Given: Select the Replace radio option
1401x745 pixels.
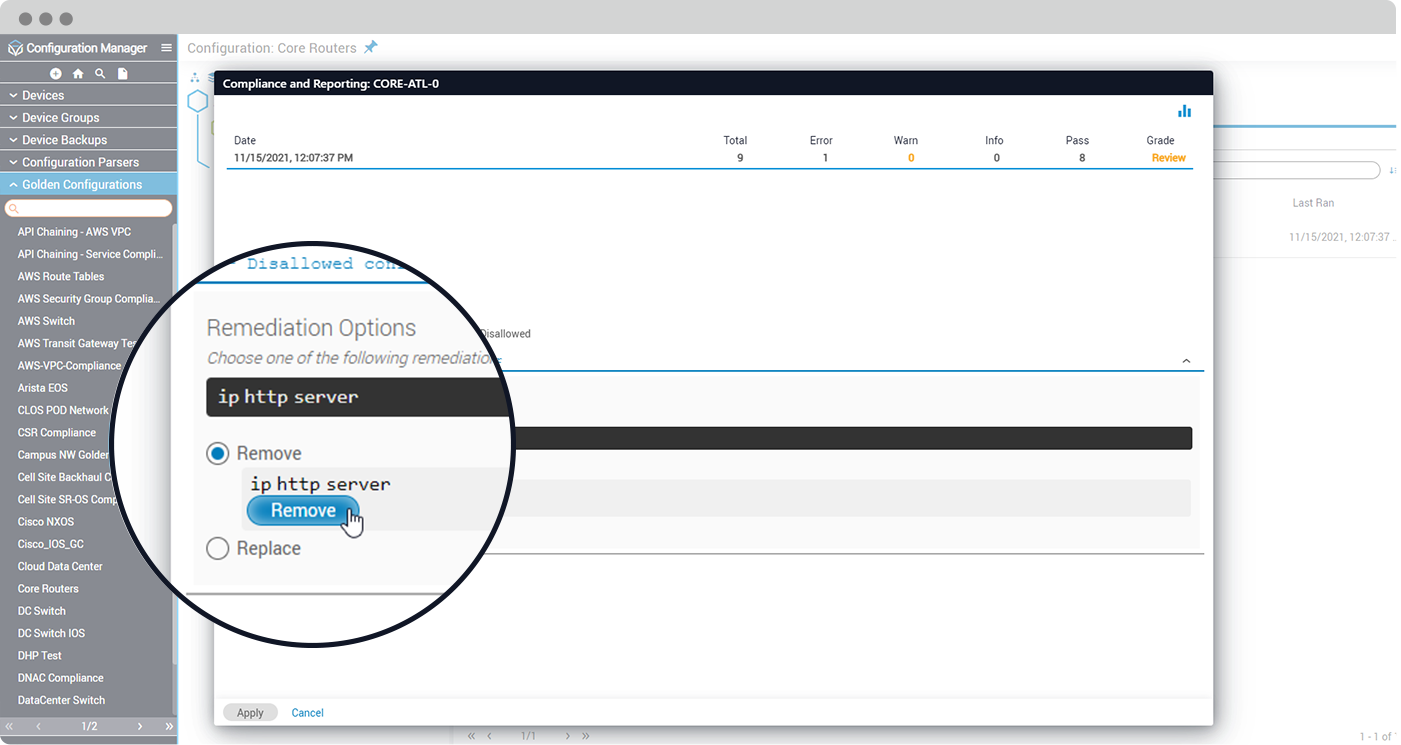Looking at the screenshot, I should point(217,548).
